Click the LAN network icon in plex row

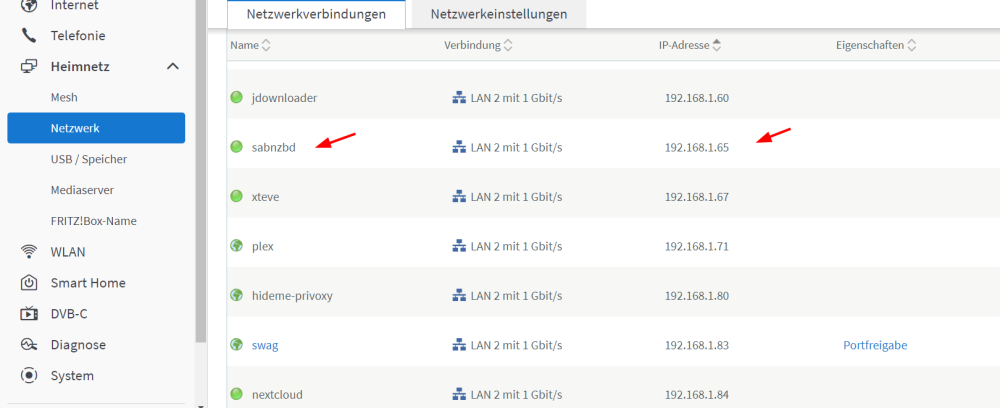pos(459,246)
